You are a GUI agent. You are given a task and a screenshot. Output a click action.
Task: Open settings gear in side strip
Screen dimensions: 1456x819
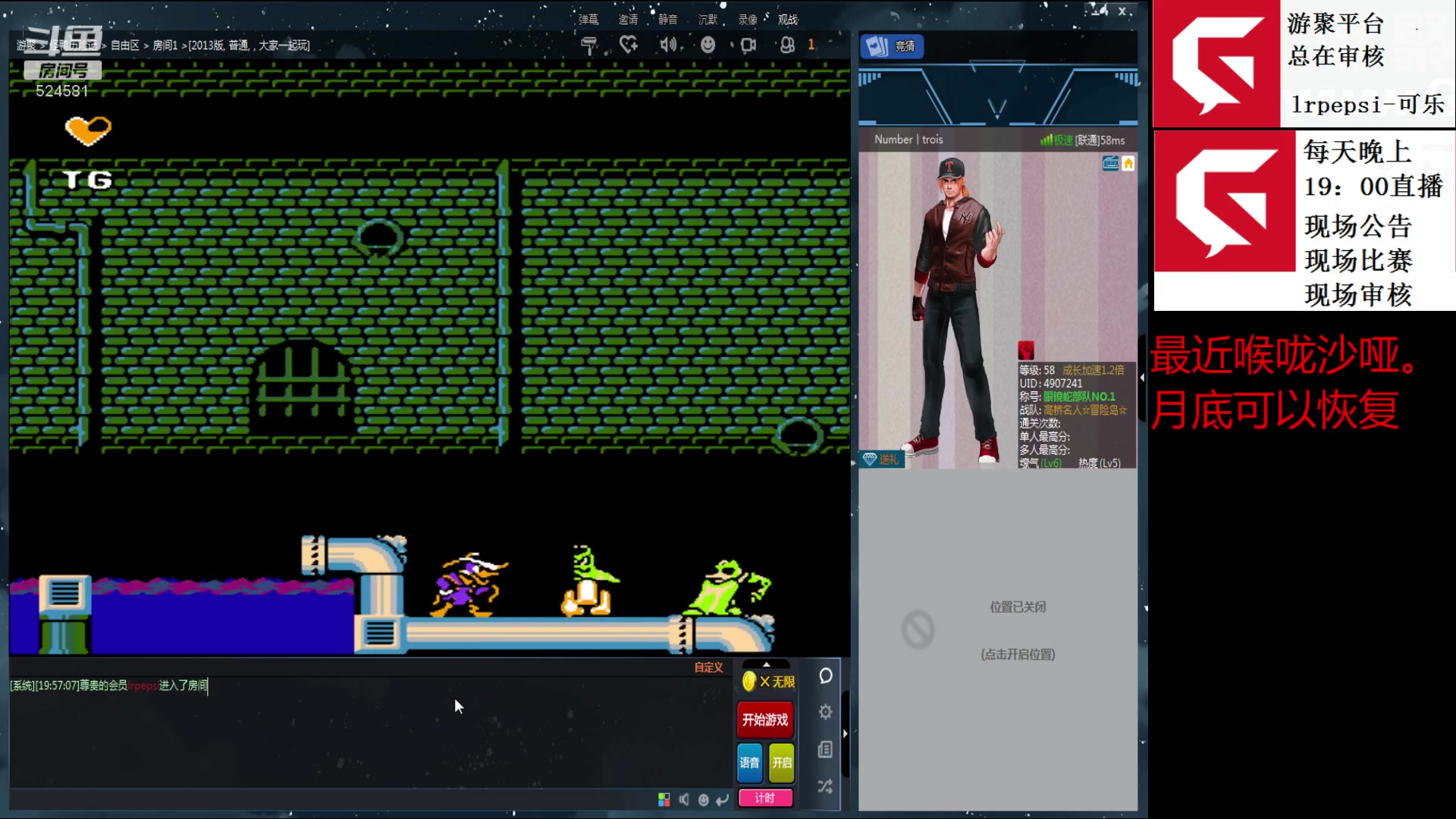click(826, 712)
